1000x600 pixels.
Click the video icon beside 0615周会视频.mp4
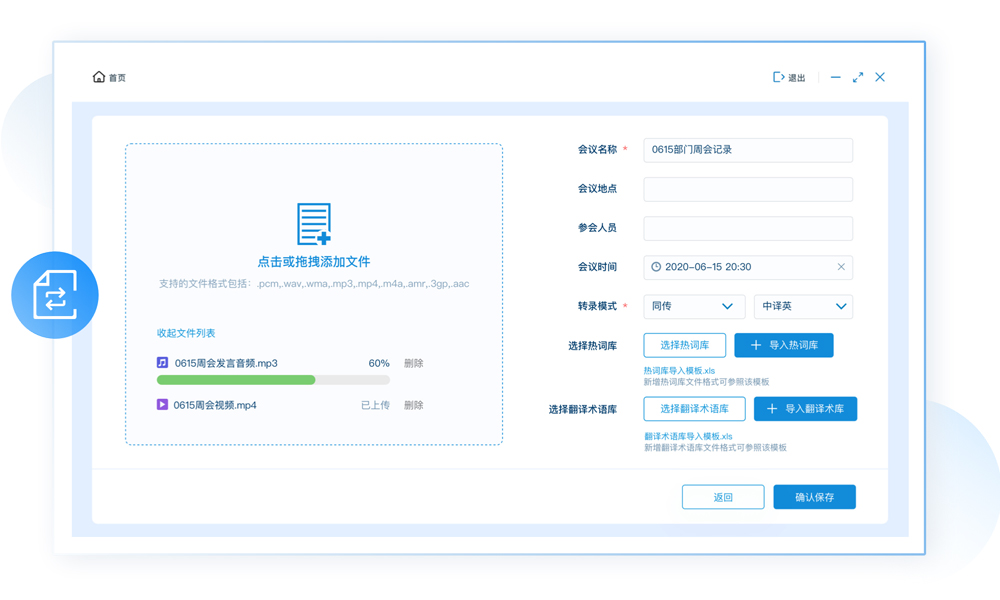pos(162,405)
